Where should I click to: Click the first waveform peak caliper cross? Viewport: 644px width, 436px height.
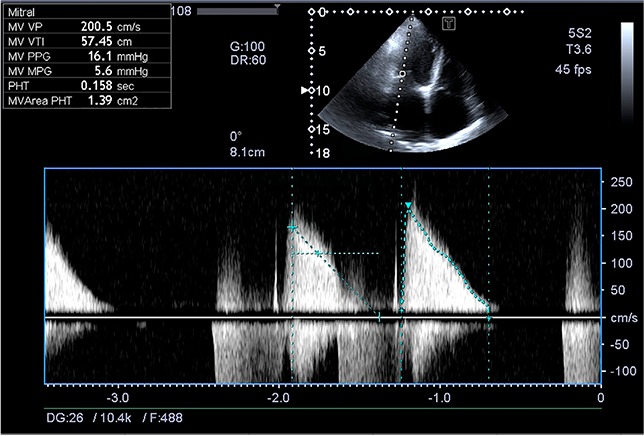(x=293, y=229)
